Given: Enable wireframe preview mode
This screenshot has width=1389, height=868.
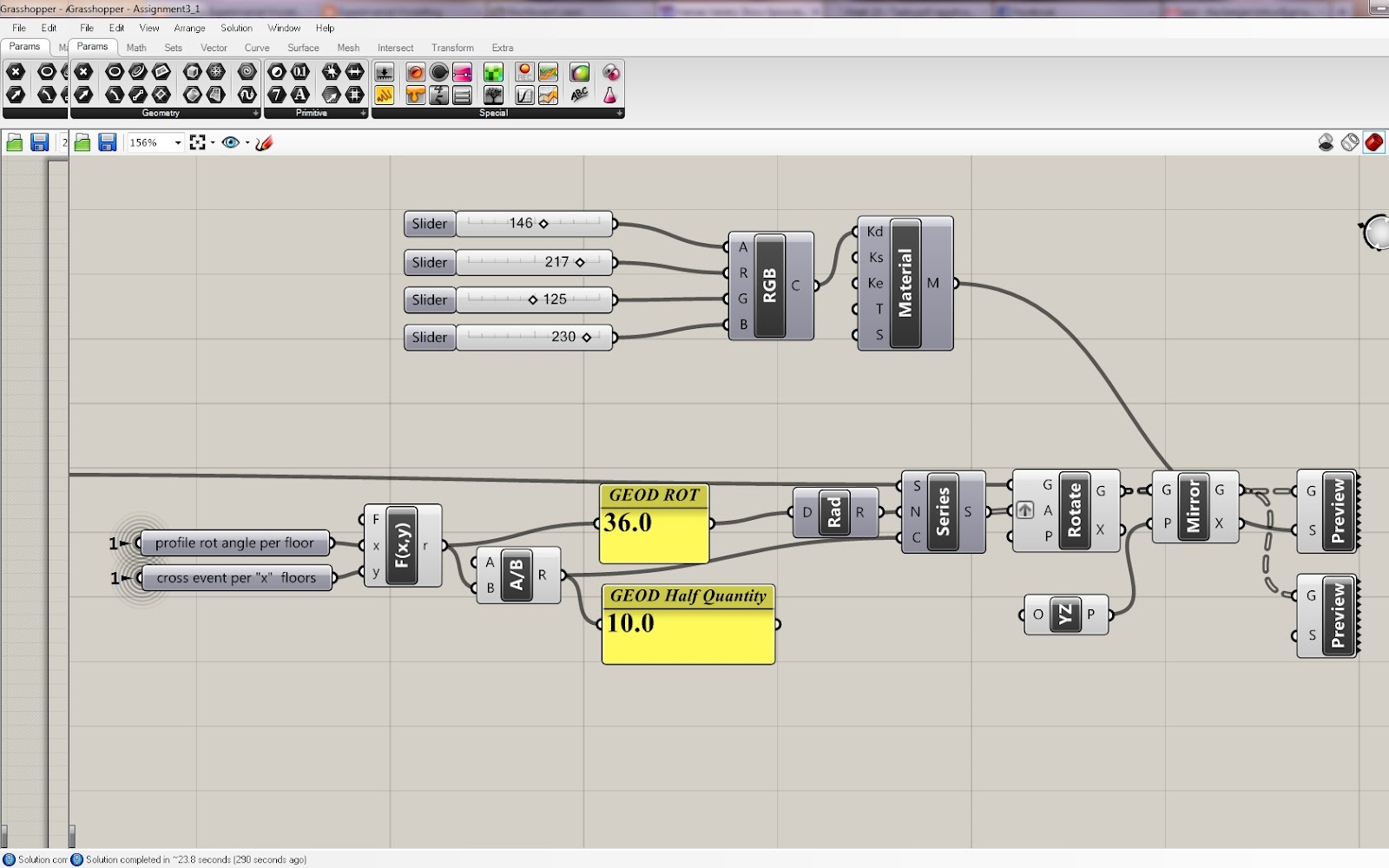Looking at the screenshot, I should (x=1349, y=142).
